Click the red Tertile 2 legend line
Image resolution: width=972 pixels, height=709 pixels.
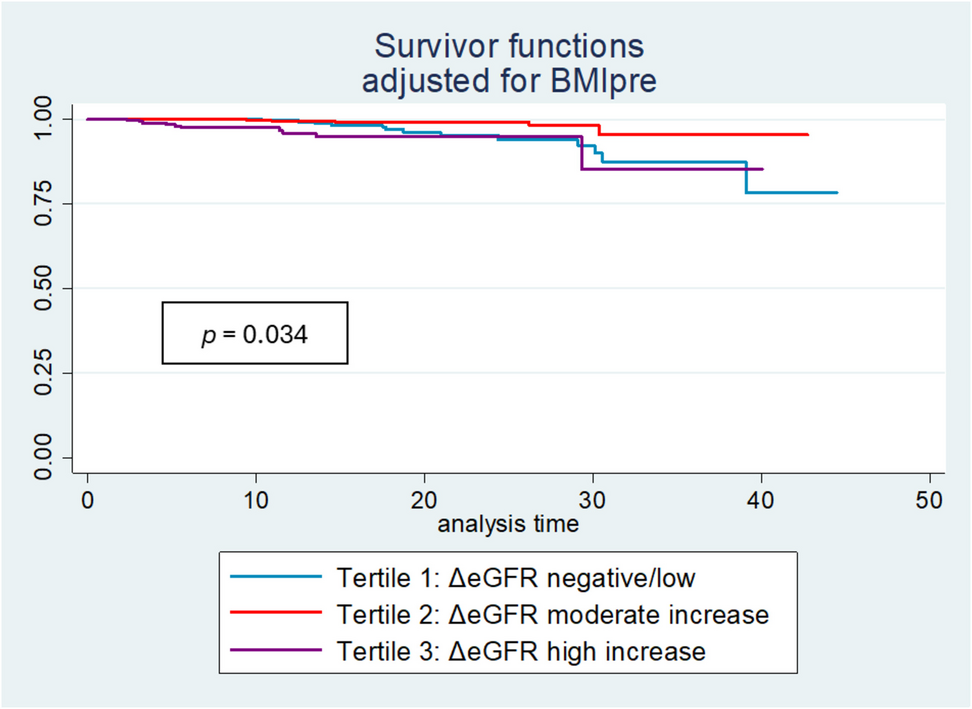point(276,614)
